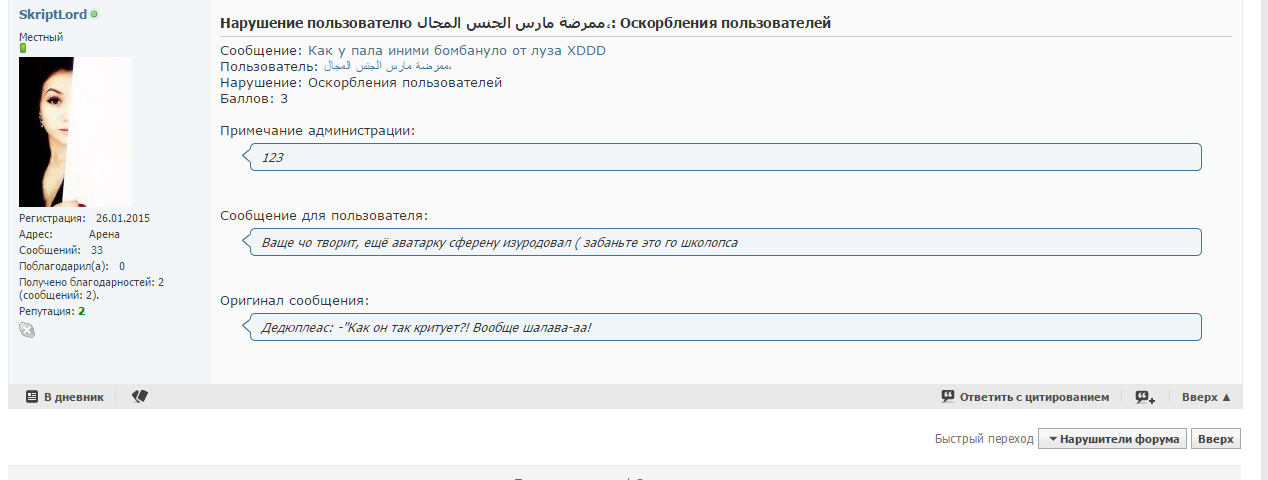1268x480 pixels.
Task: Click the green online status indicator
Action: click(94, 15)
